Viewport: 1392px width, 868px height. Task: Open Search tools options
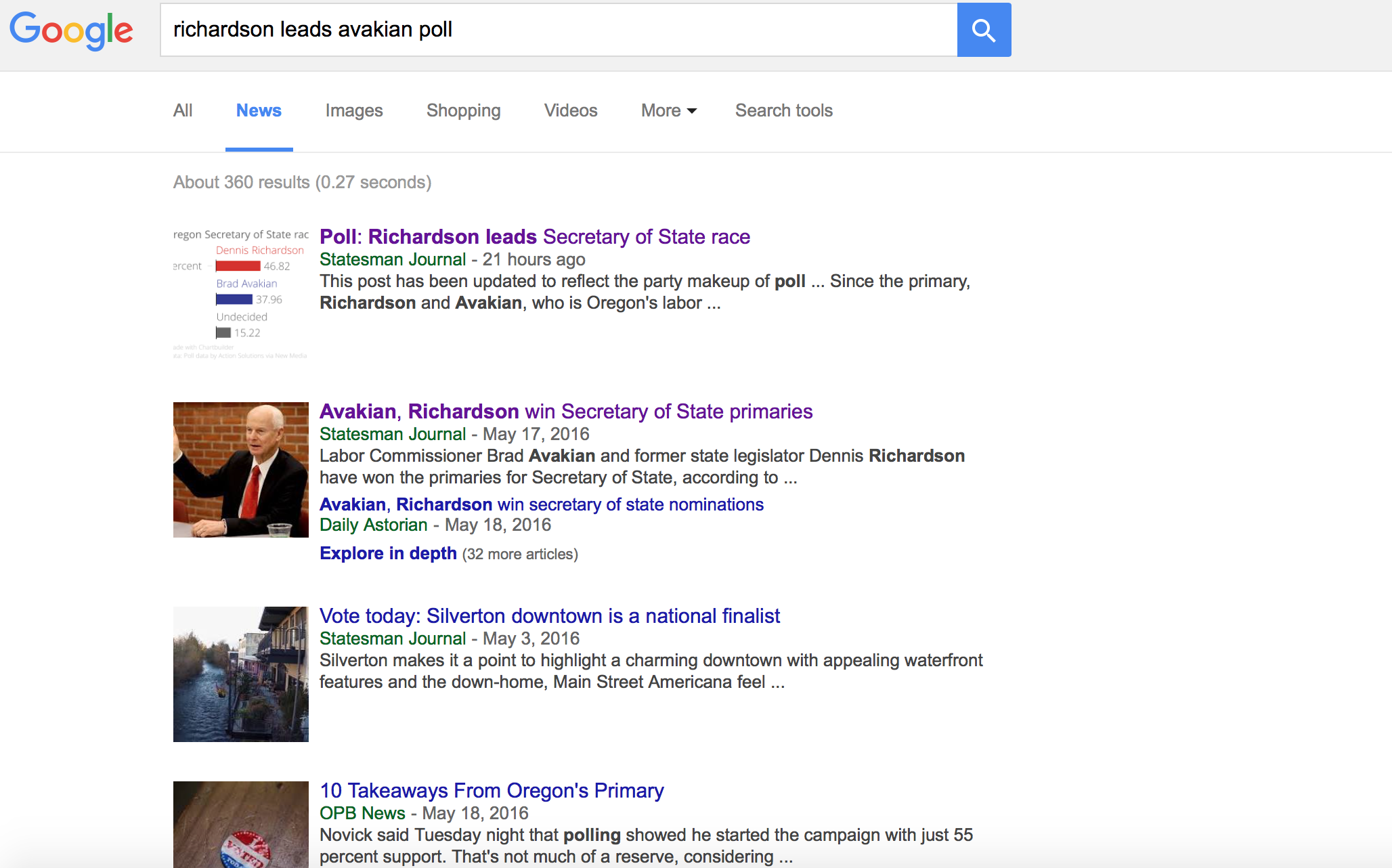[783, 110]
